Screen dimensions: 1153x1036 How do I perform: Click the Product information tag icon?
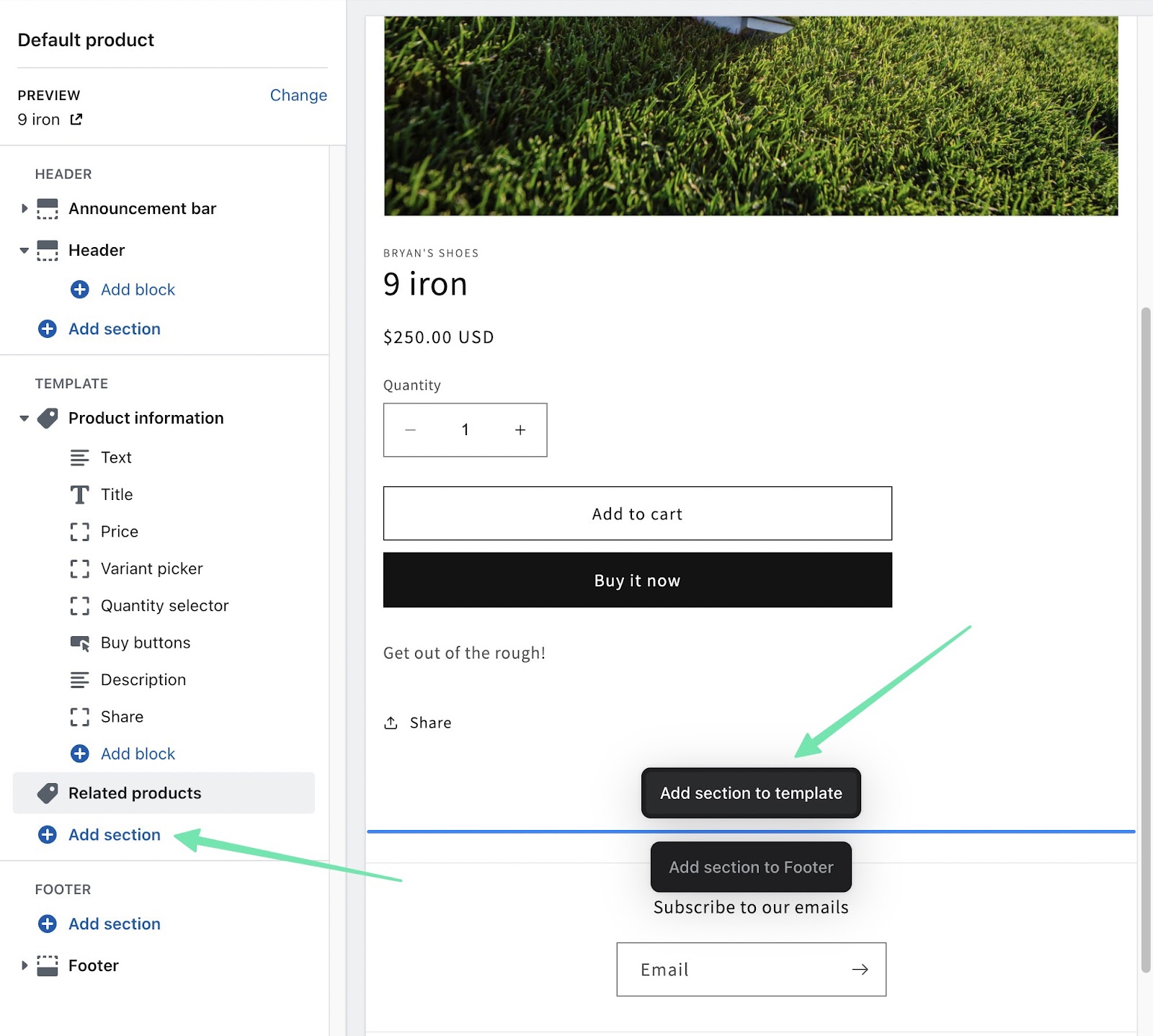(48, 419)
